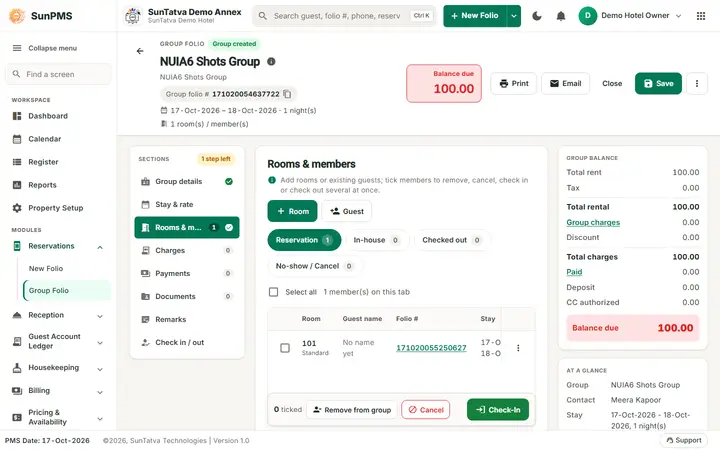Open the Remarks section
This screenshot has width=720, height=450.
[187, 319]
